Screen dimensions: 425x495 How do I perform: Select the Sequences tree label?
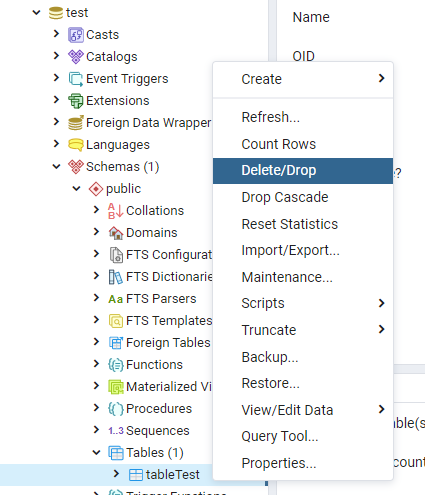pyautogui.click(x=158, y=431)
